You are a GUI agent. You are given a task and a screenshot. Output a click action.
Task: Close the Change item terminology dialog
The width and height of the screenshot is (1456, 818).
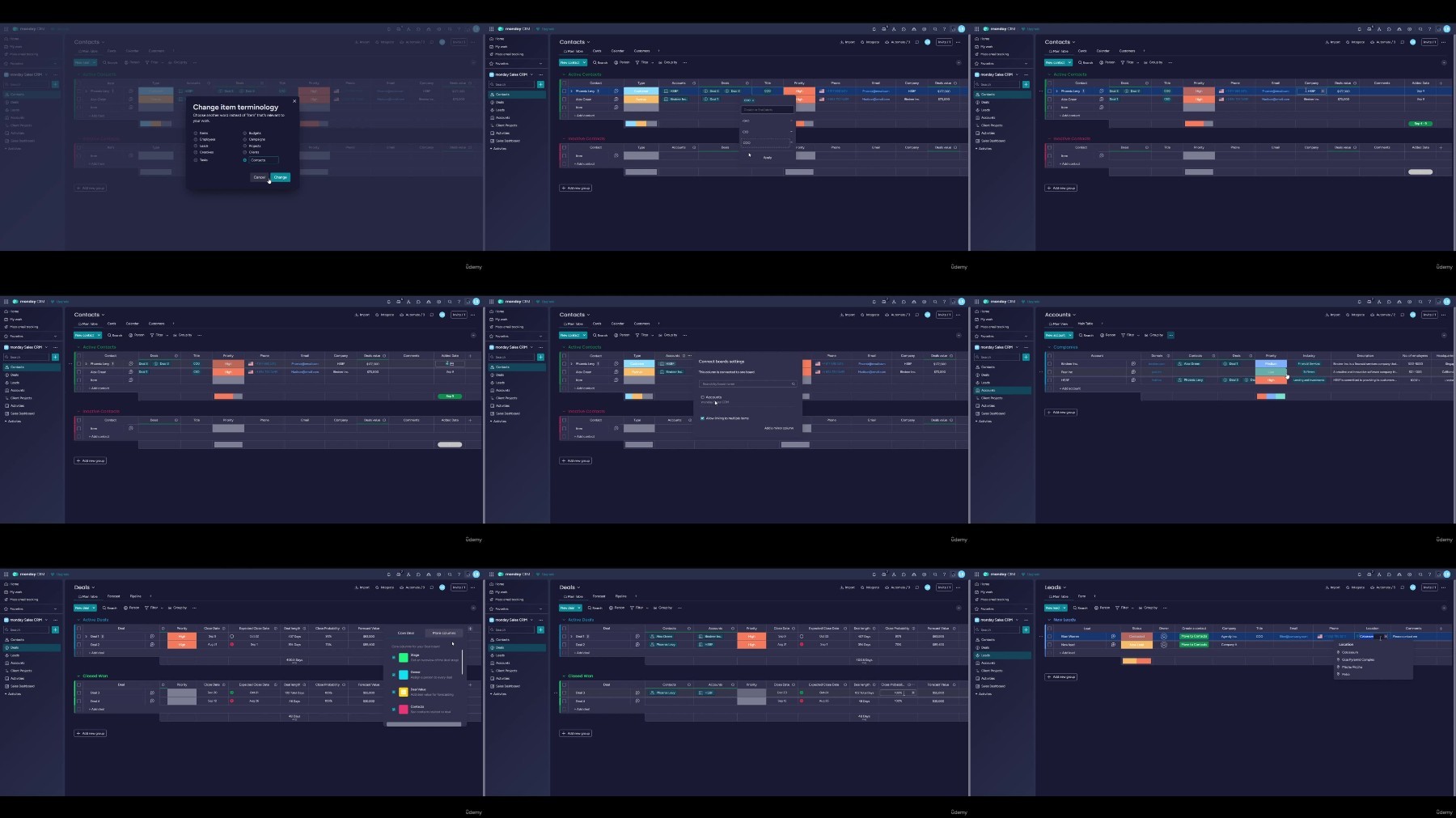(x=294, y=101)
